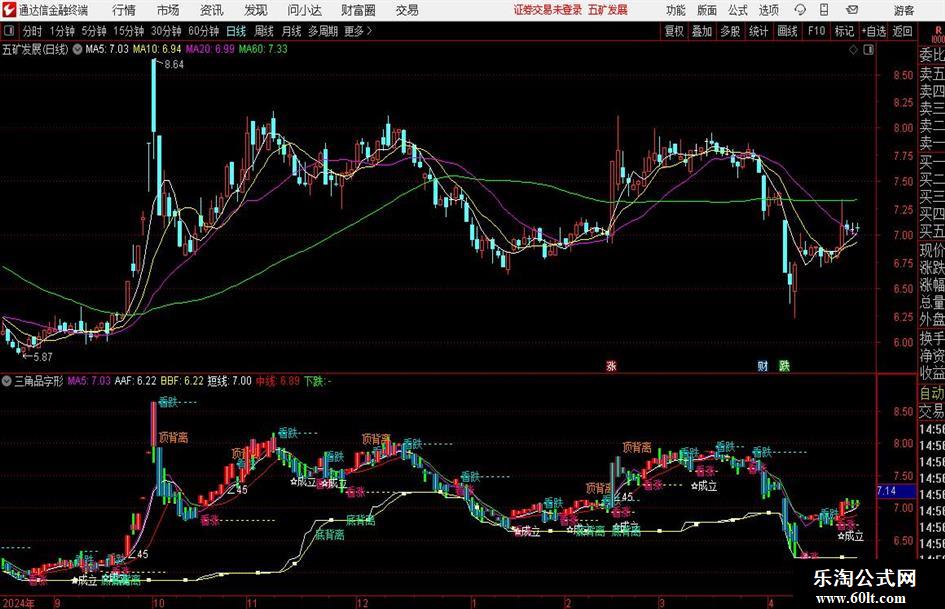Viewport: 945px width, 609px height.
Task: Select the 周线 weekly period tab
Action: [x=264, y=31]
